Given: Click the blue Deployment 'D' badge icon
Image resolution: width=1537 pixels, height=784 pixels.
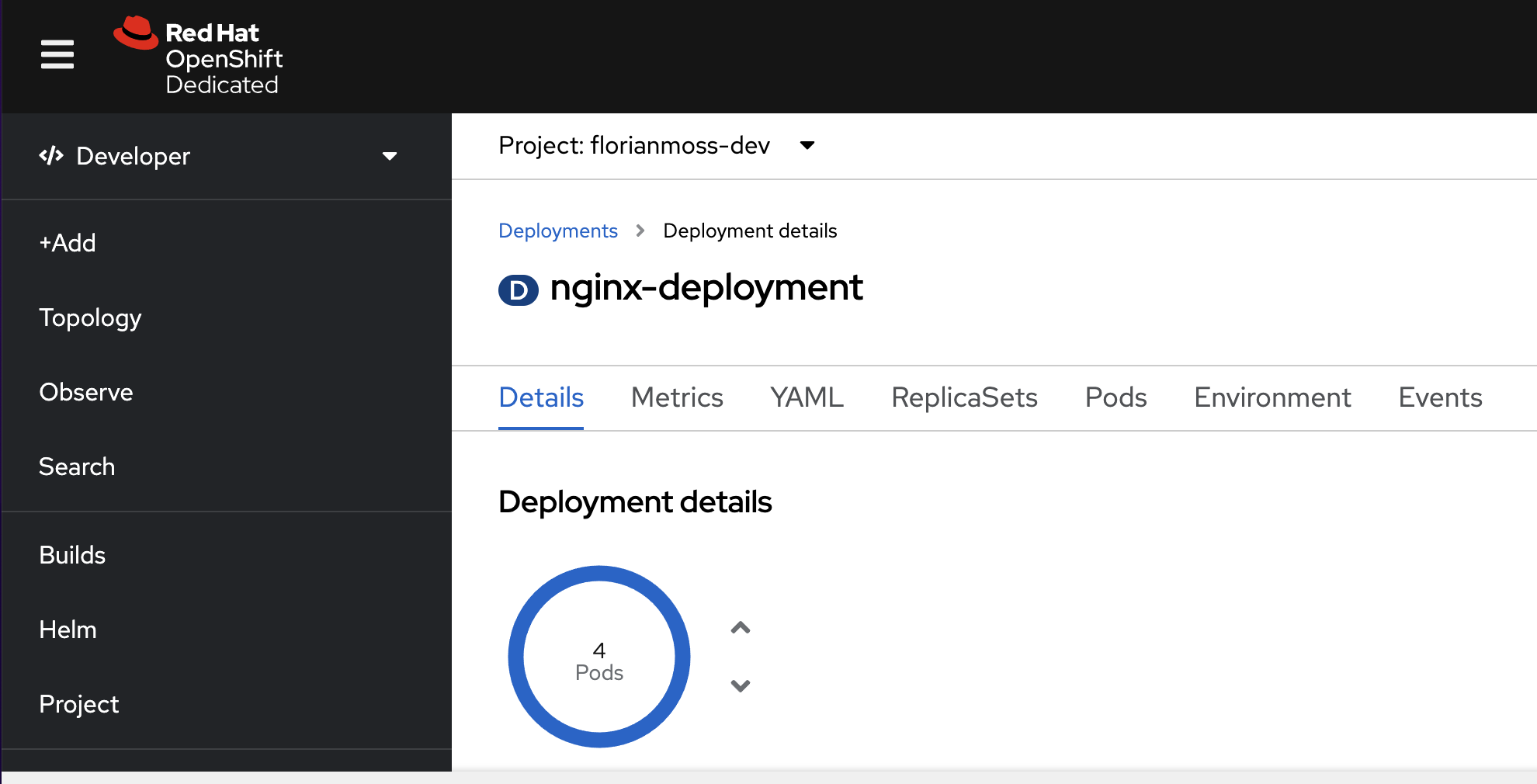Looking at the screenshot, I should [x=518, y=290].
